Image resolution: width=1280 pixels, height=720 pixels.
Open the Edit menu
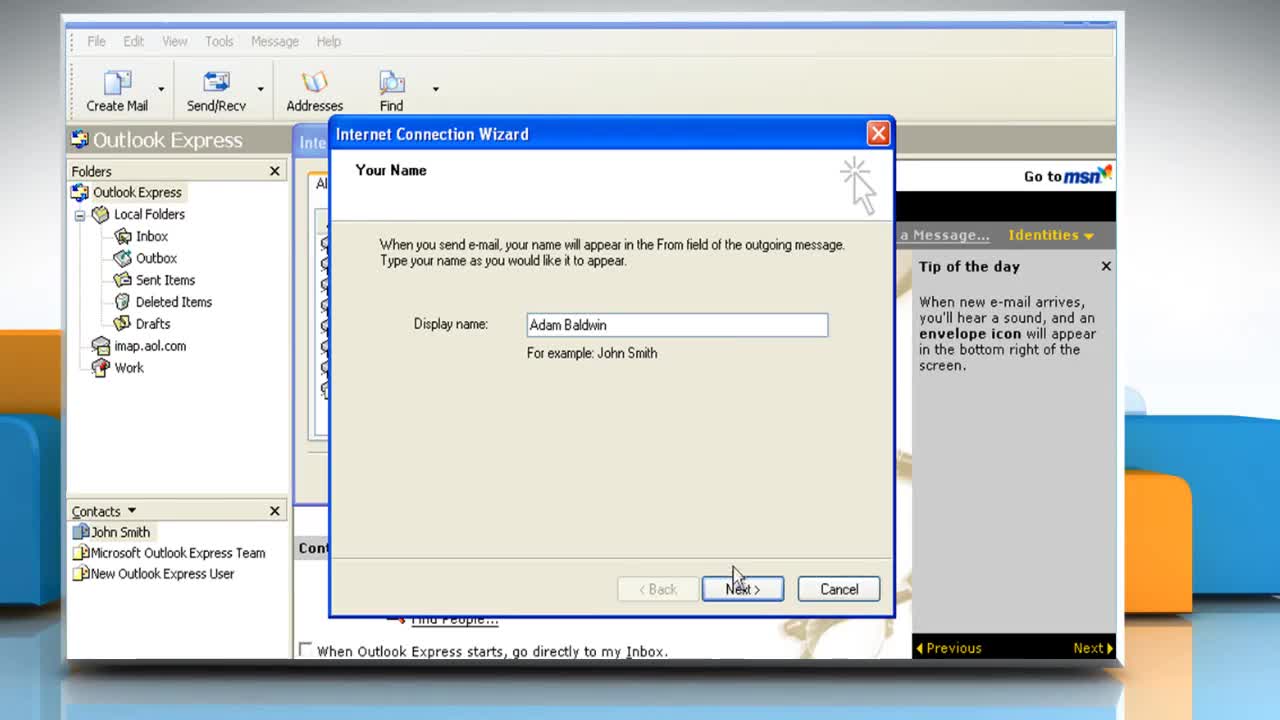(133, 41)
